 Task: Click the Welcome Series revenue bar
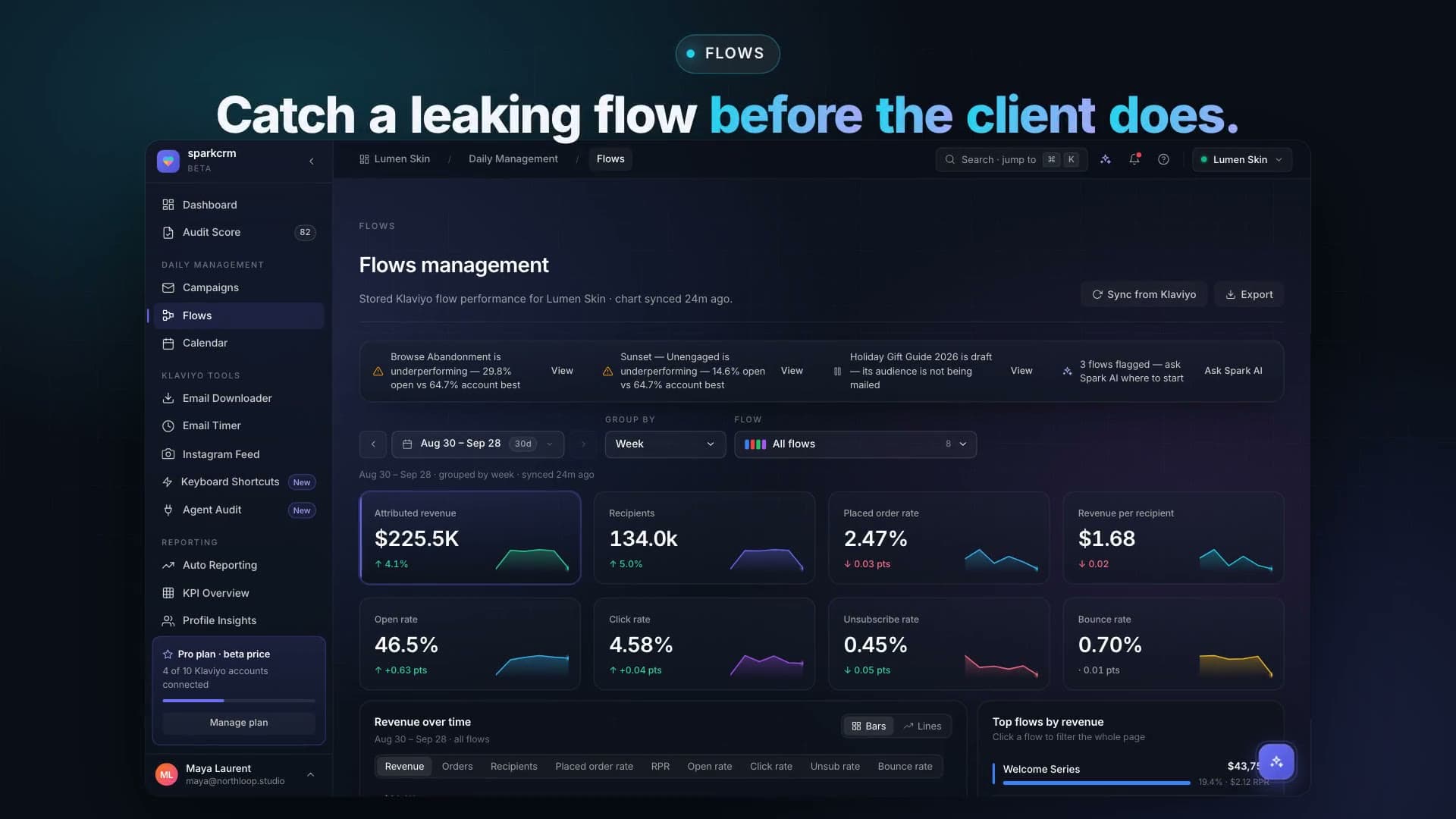(1096, 783)
